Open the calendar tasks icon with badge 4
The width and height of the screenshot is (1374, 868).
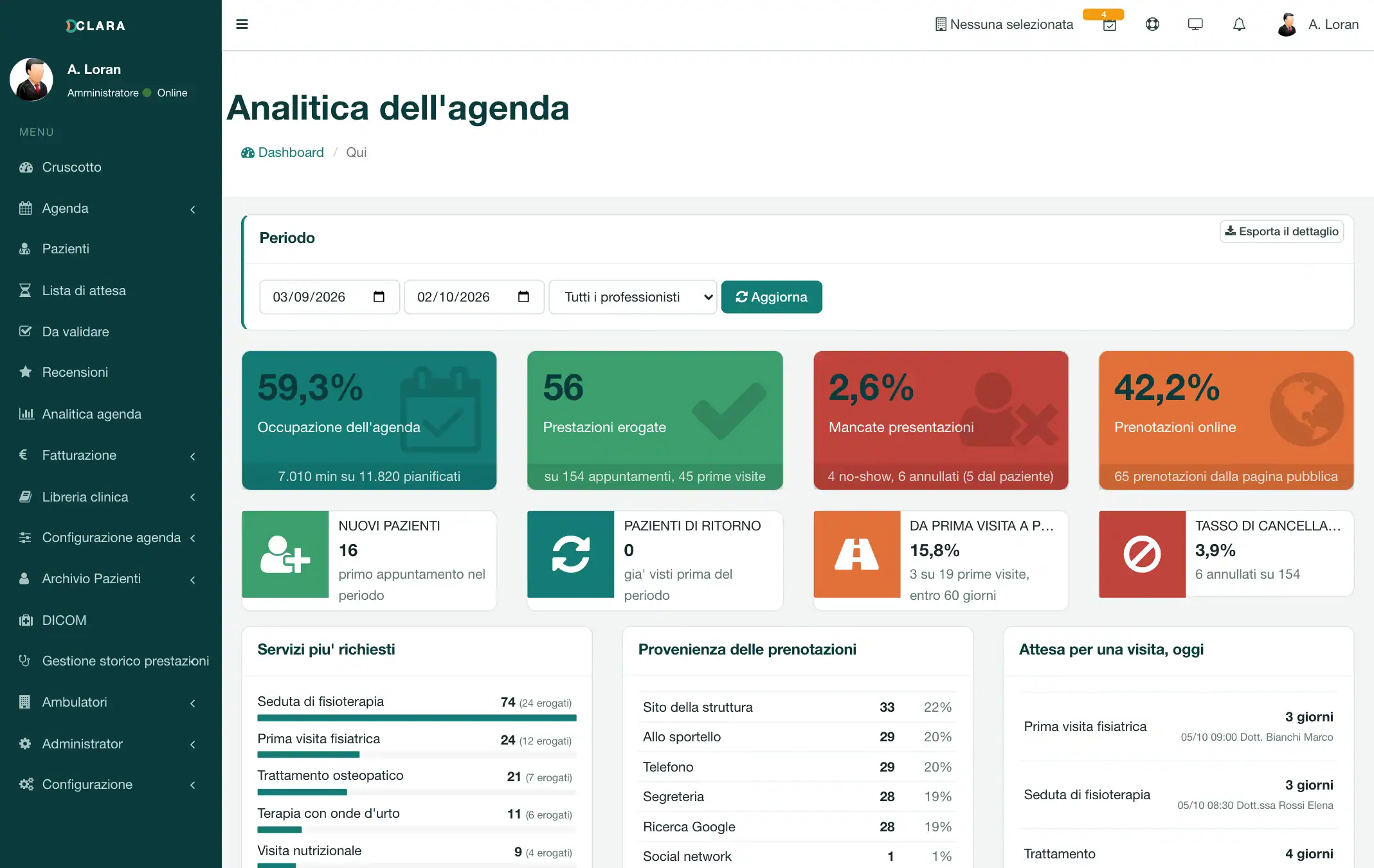[1109, 24]
